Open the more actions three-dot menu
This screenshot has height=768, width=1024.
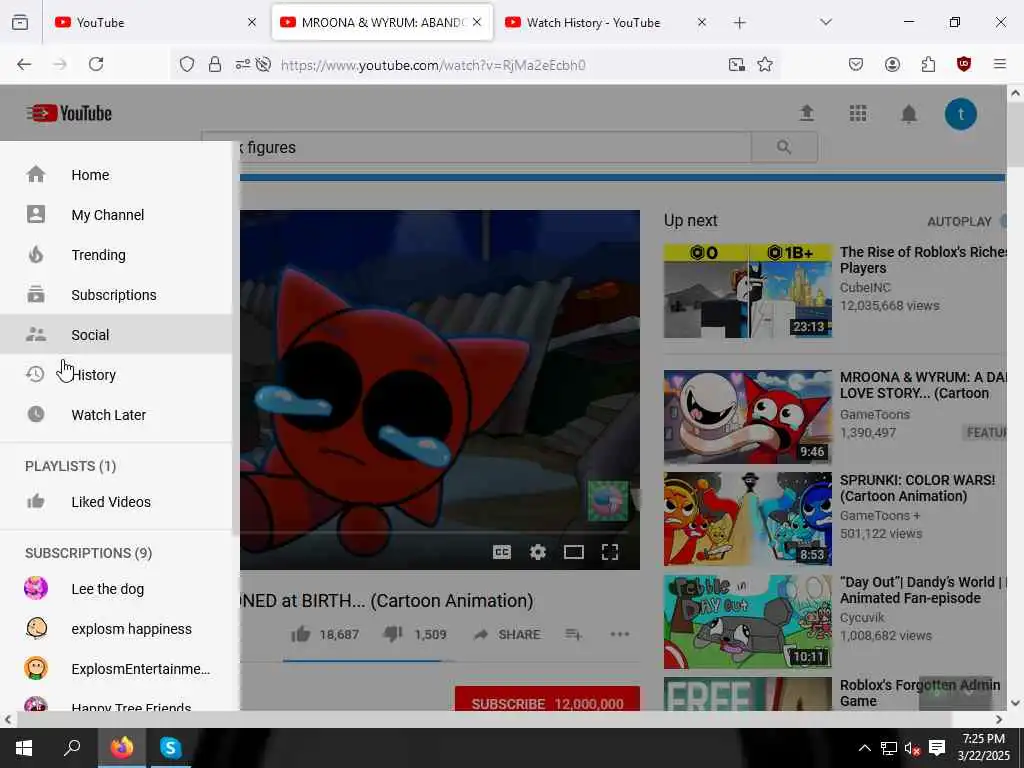[x=619, y=634]
